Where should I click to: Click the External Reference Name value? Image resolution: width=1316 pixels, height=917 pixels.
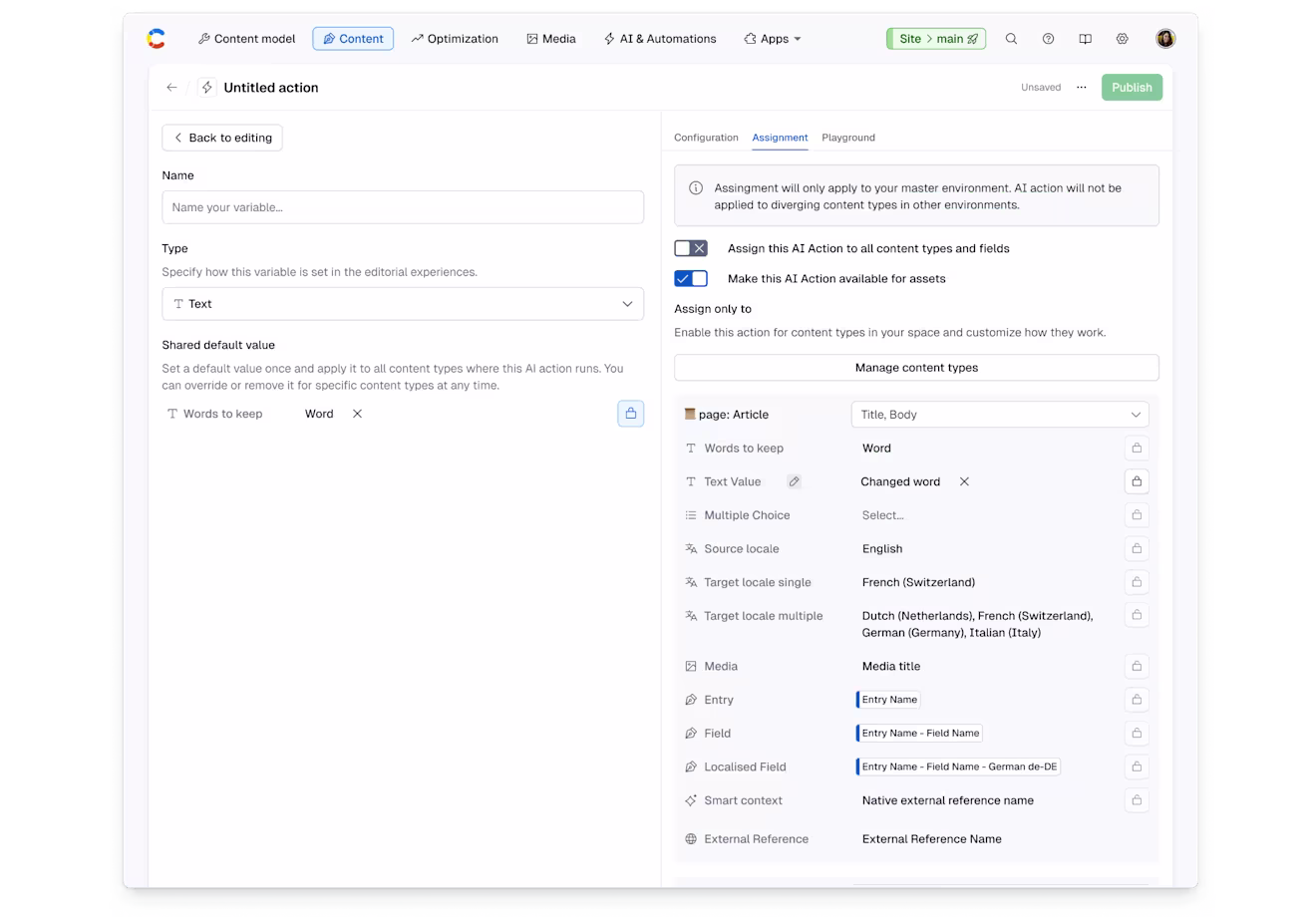[x=932, y=839]
